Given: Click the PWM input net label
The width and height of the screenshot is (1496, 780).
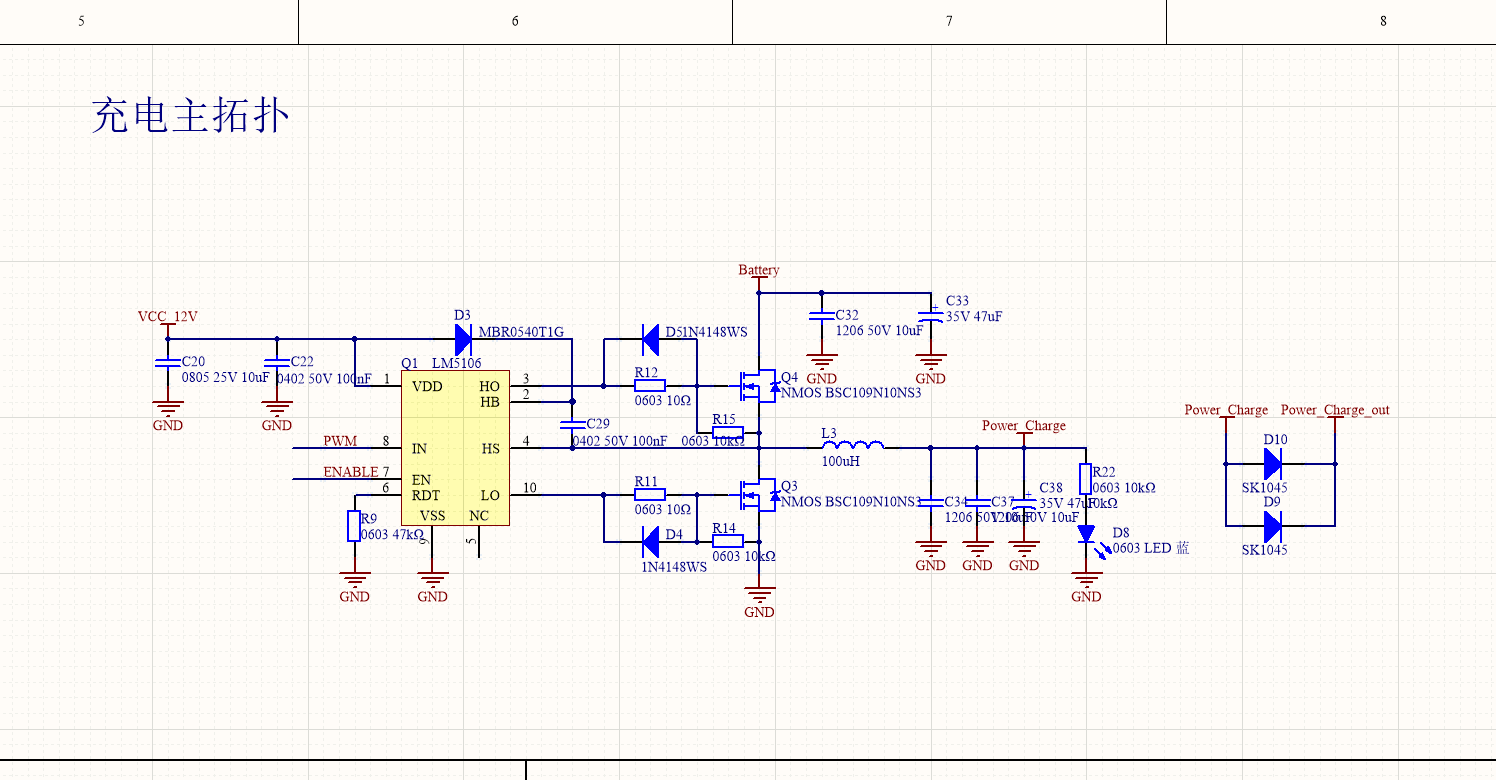Looking at the screenshot, I should tap(340, 441).
